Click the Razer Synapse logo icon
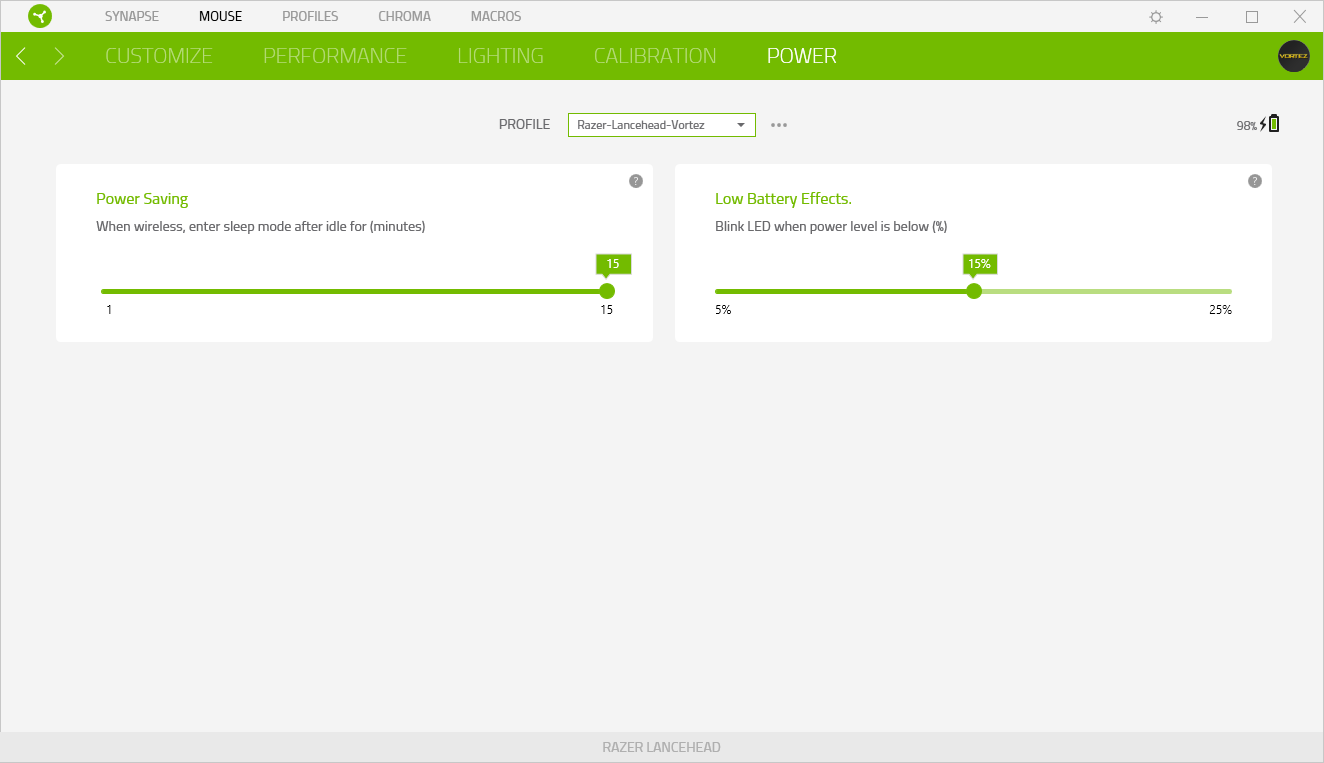1324x763 pixels. pos(40,16)
